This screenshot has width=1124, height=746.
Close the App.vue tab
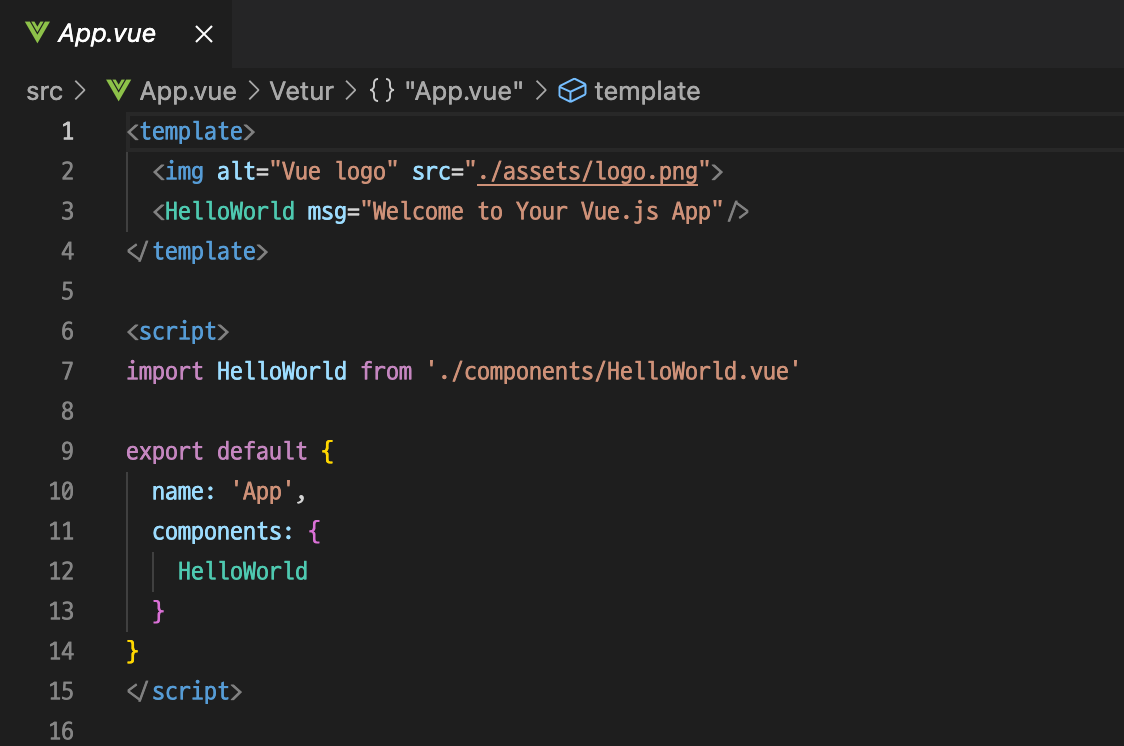pyautogui.click(x=204, y=34)
